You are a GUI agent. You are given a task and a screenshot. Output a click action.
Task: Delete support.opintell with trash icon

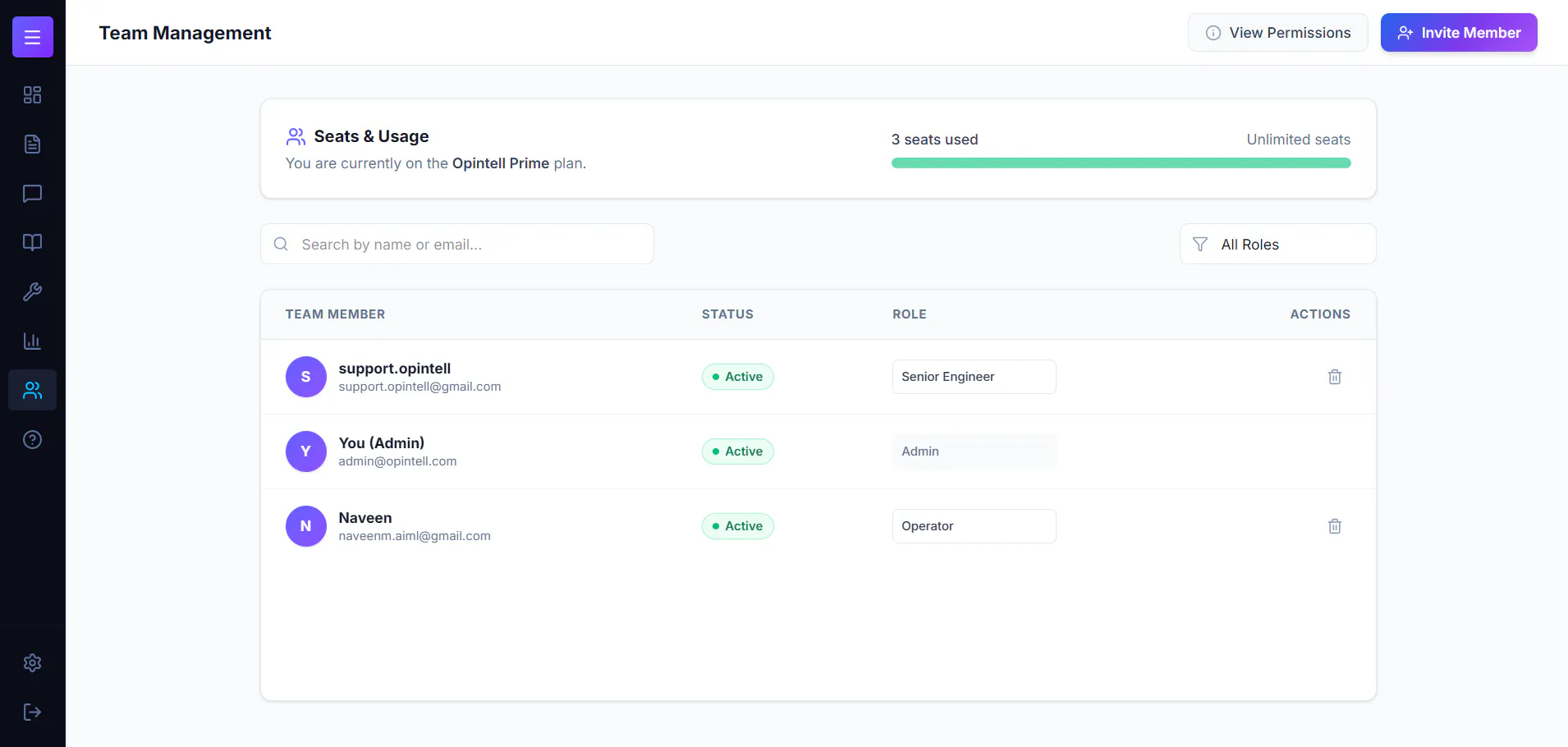(1335, 377)
